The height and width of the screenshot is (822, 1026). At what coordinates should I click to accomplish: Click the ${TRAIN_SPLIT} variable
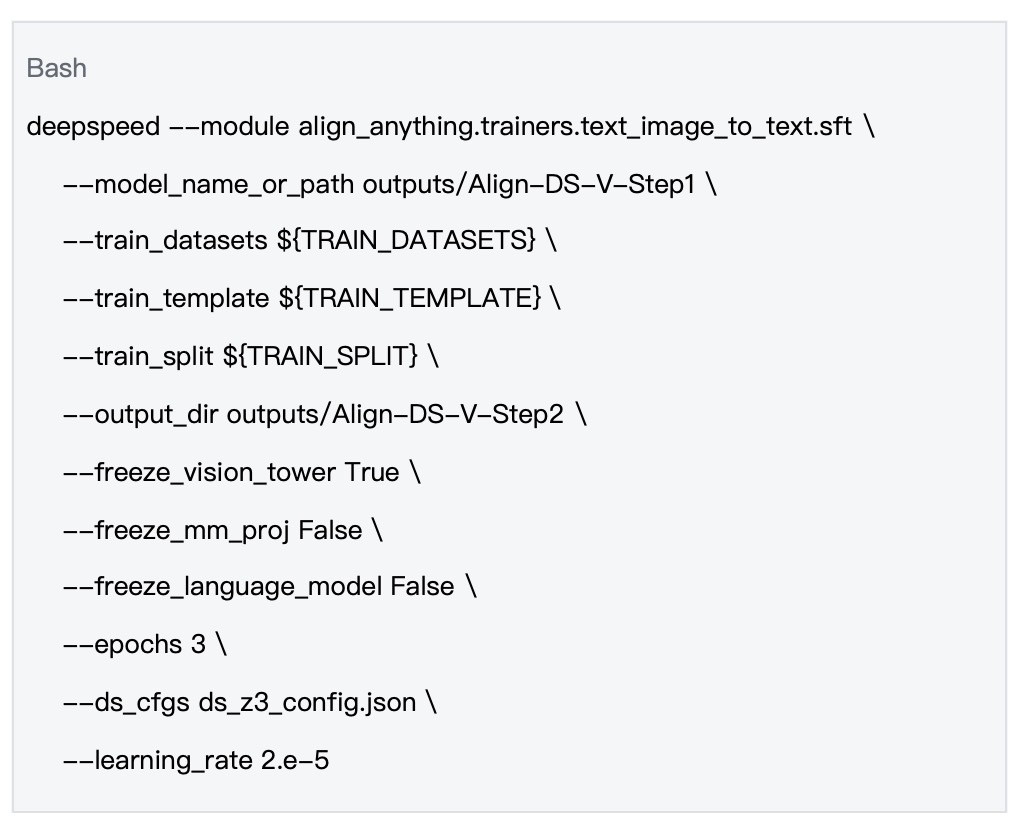pos(320,356)
